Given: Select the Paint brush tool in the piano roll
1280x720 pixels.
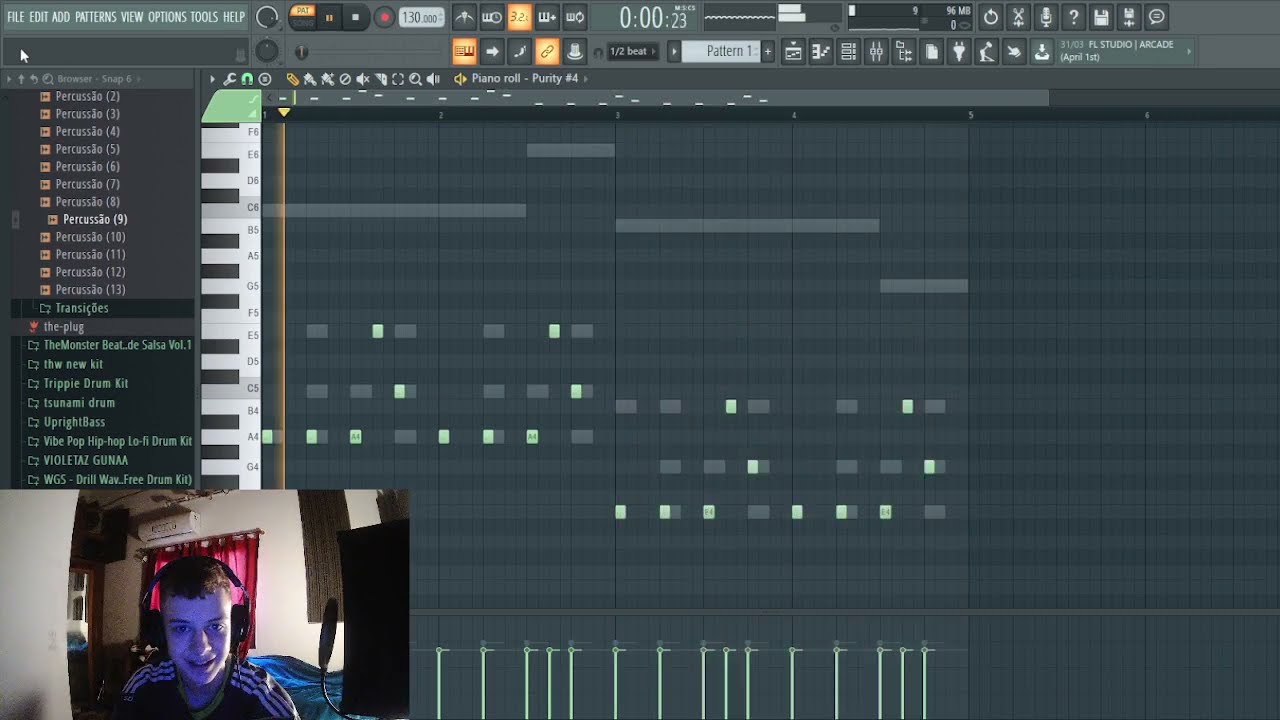Looking at the screenshot, I should pyautogui.click(x=310, y=78).
